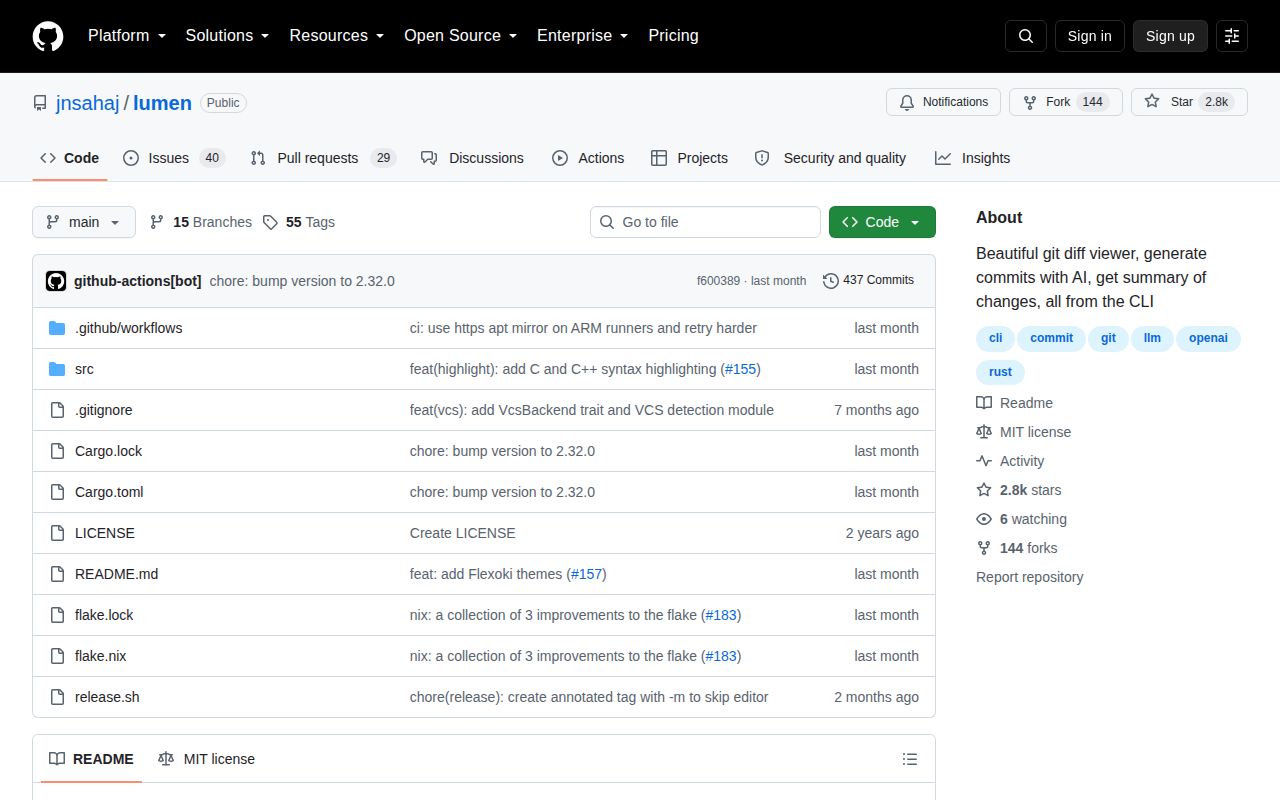Select the Code tab
This screenshot has width=1280, height=800.
pos(70,158)
